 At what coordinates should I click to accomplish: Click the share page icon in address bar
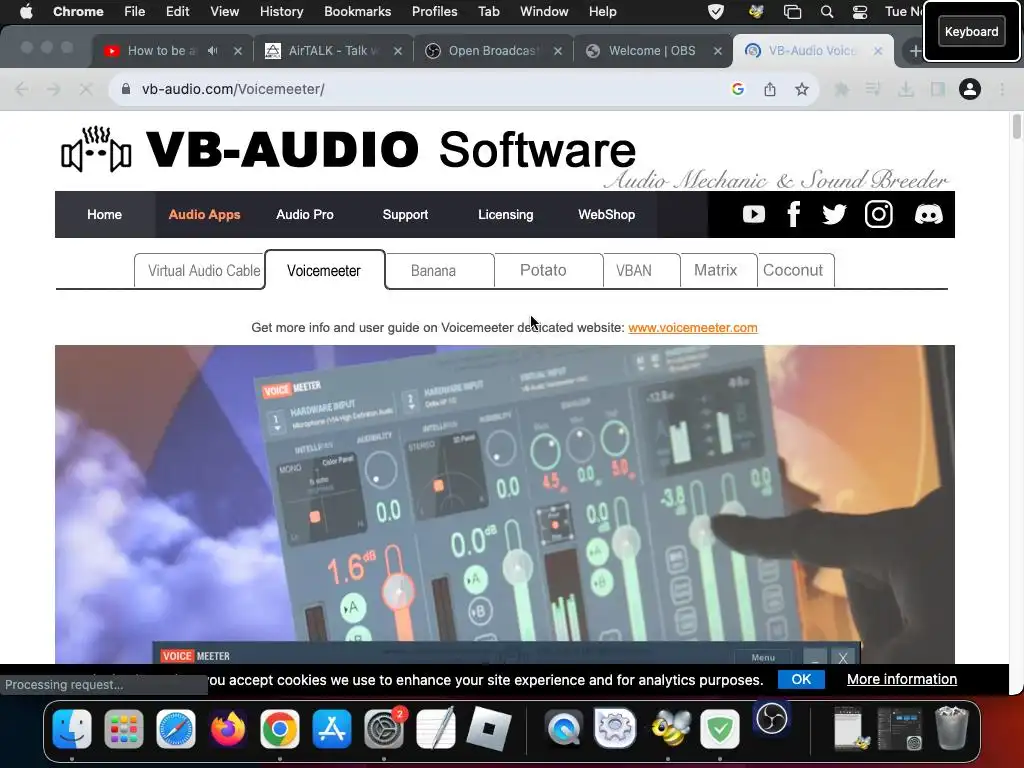(770, 89)
